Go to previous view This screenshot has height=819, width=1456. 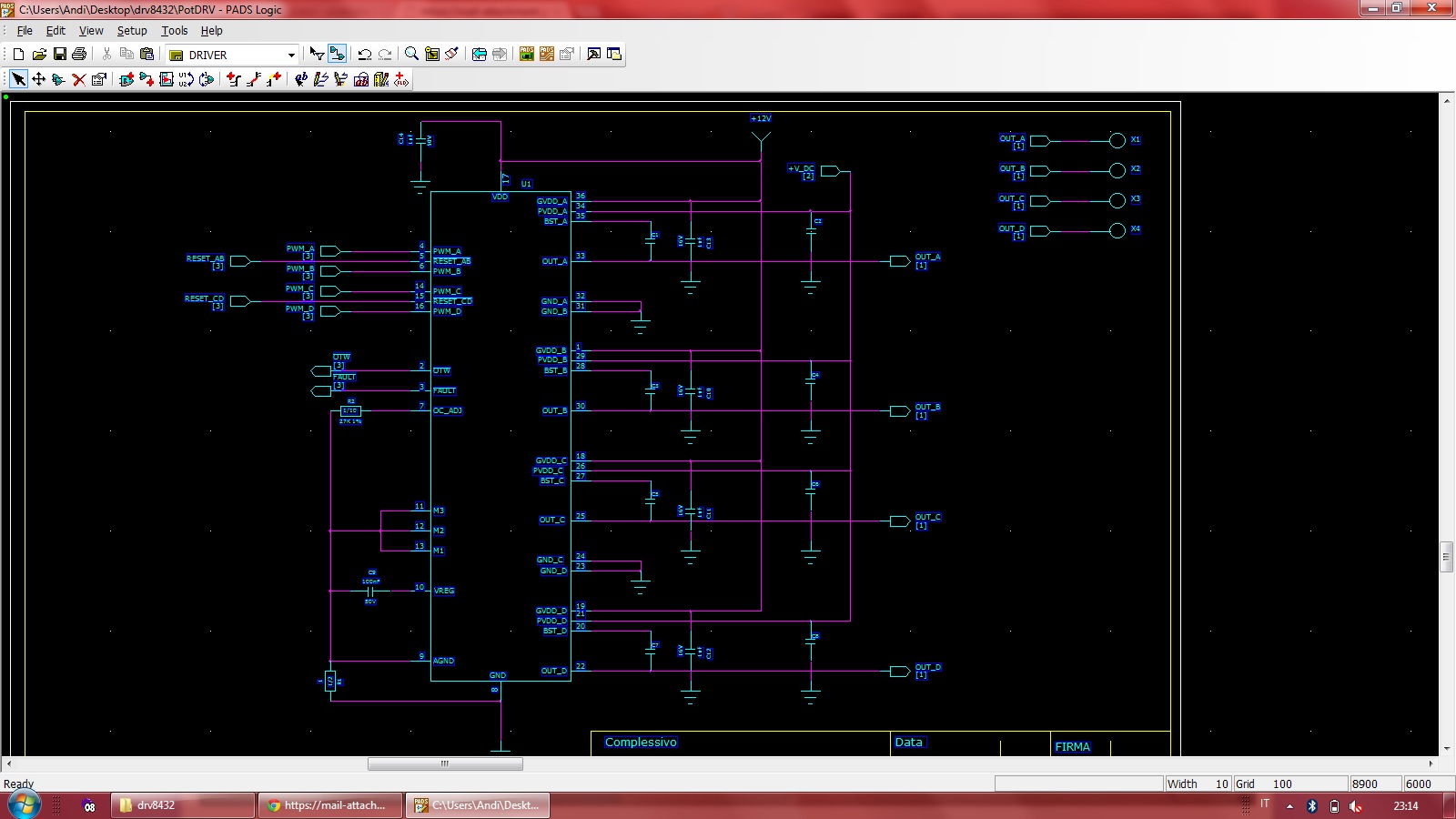tap(480, 55)
